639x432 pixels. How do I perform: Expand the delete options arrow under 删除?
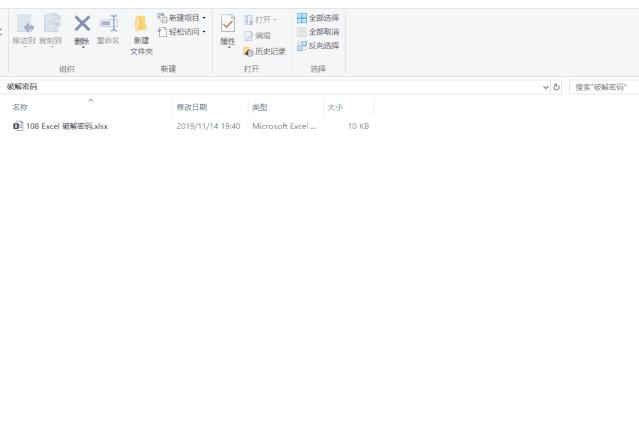pyautogui.click(x=83, y=47)
